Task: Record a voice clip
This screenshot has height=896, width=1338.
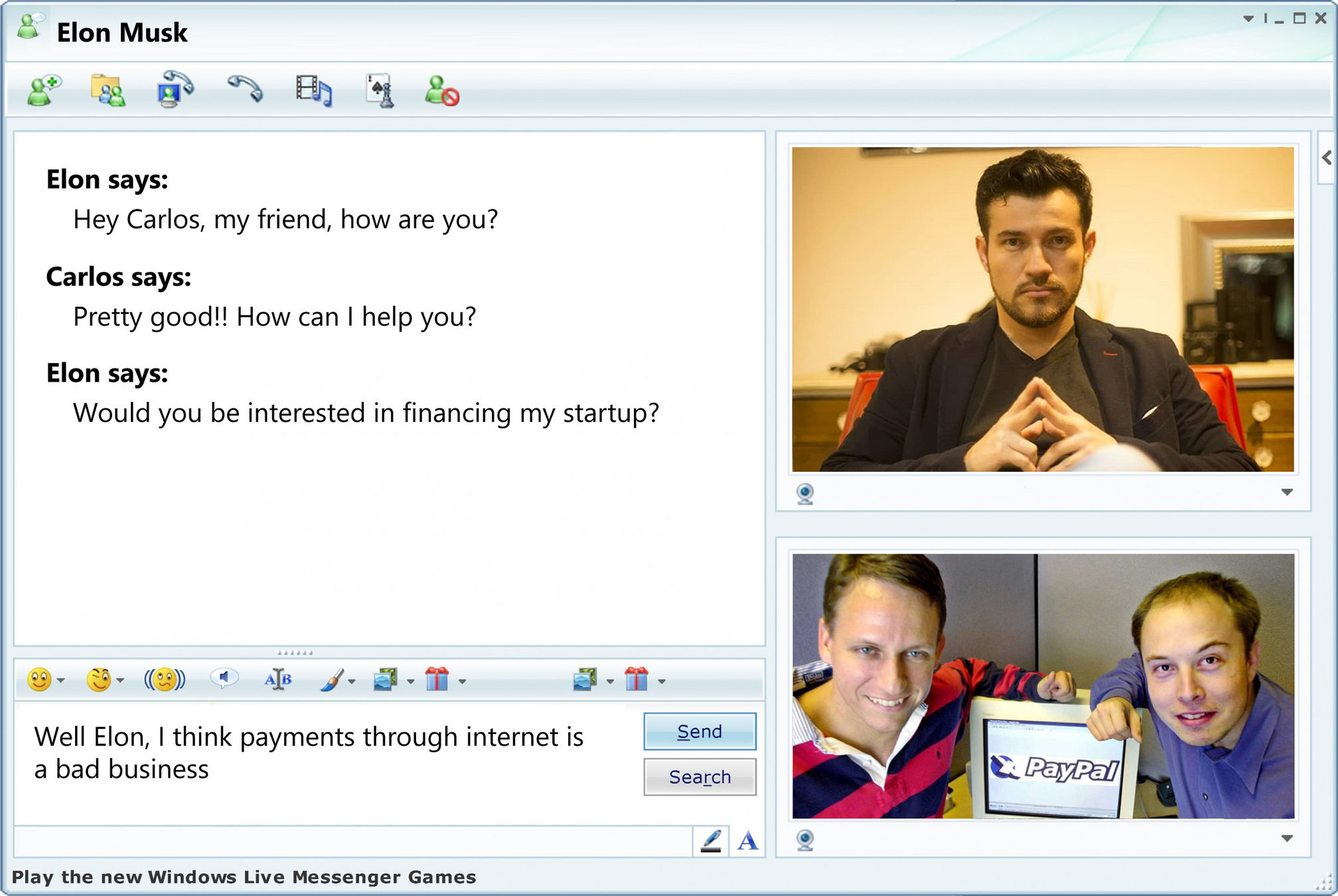Action: (224, 678)
